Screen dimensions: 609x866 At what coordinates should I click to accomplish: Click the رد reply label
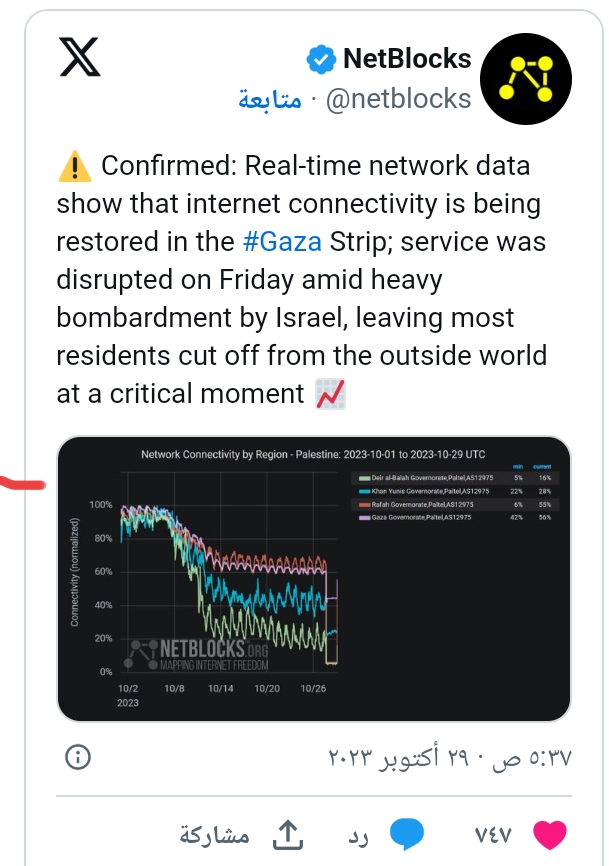coord(359,833)
